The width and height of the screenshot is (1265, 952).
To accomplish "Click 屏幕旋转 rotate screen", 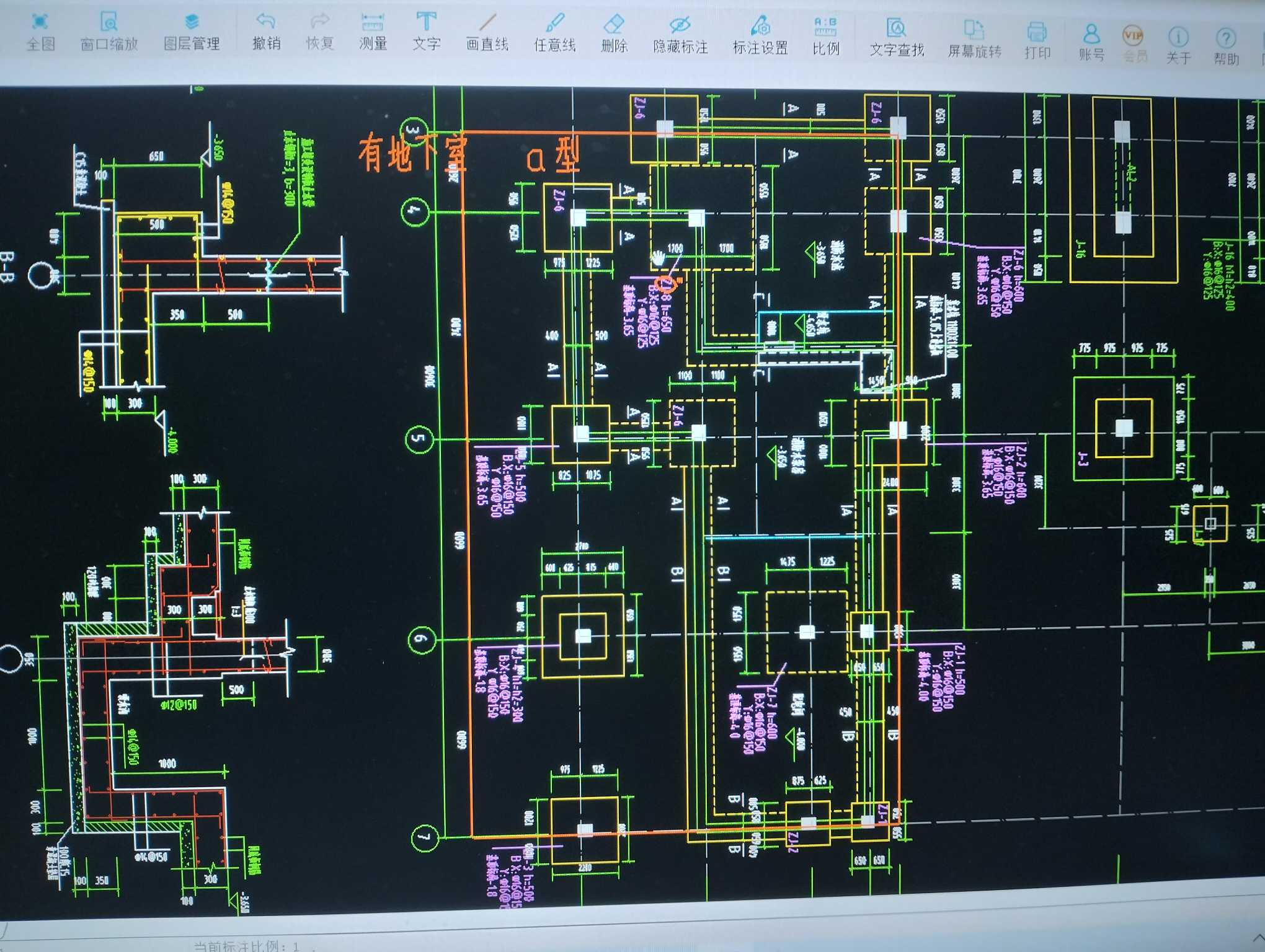I will [975, 40].
